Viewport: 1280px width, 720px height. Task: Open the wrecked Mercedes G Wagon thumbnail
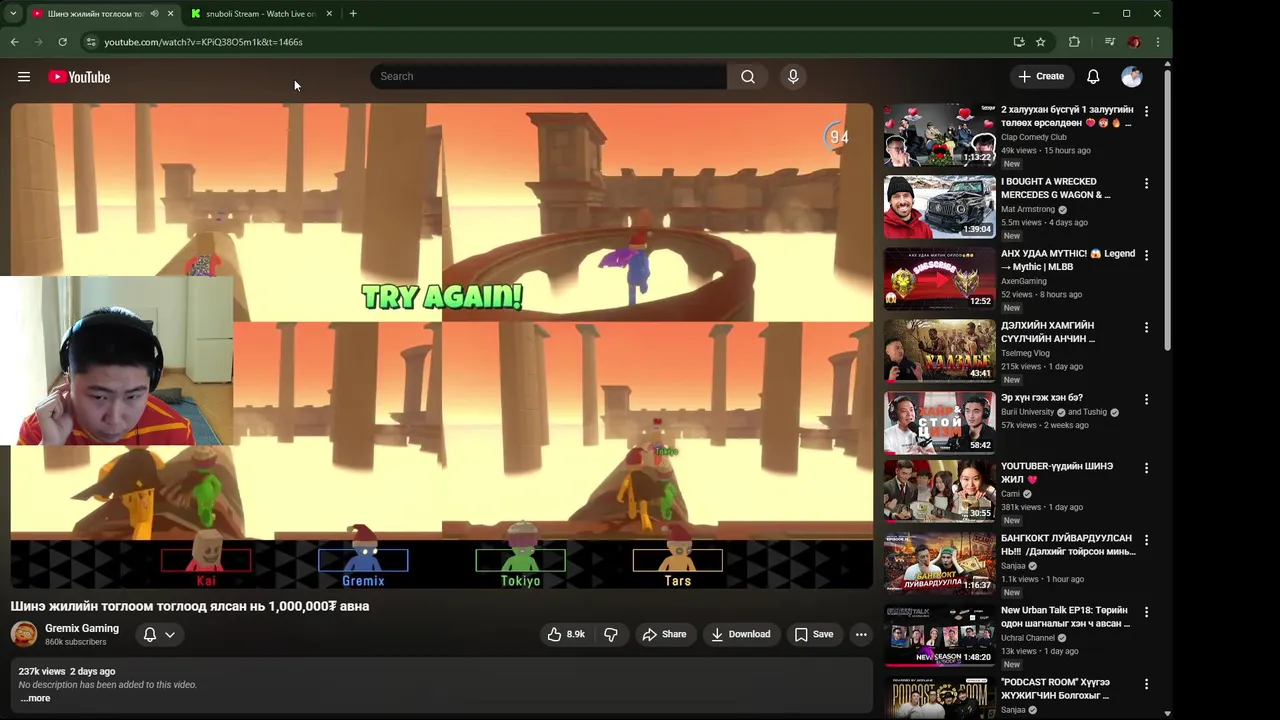tap(939, 207)
